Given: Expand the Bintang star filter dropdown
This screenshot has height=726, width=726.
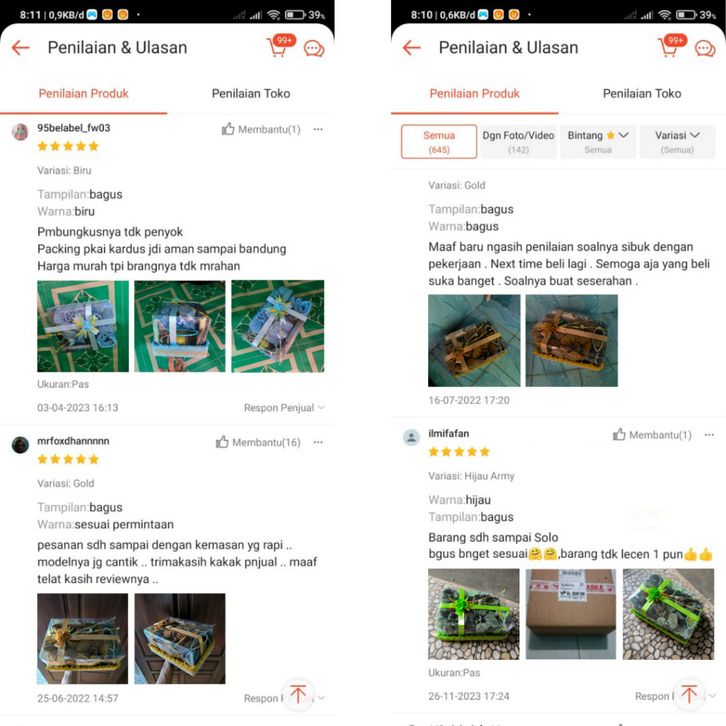Looking at the screenshot, I should point(598,142).
